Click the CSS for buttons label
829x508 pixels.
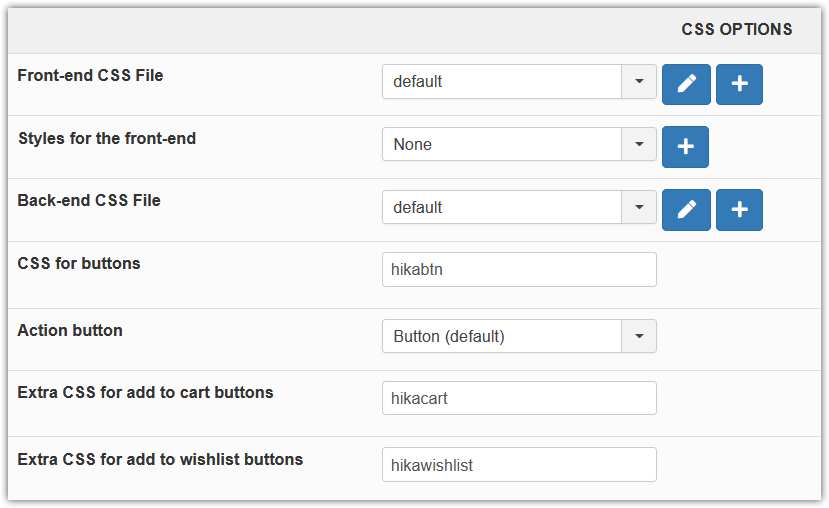click(x=79, y=264)
